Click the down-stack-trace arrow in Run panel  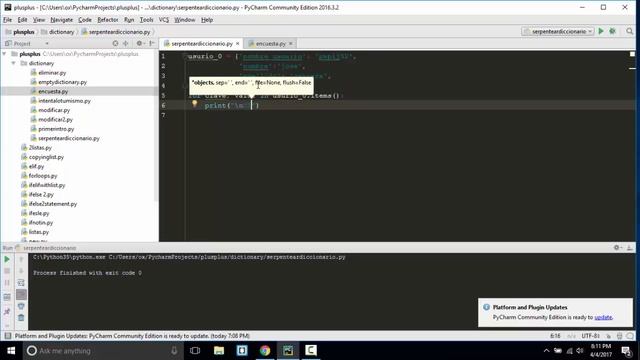point(21,271)
